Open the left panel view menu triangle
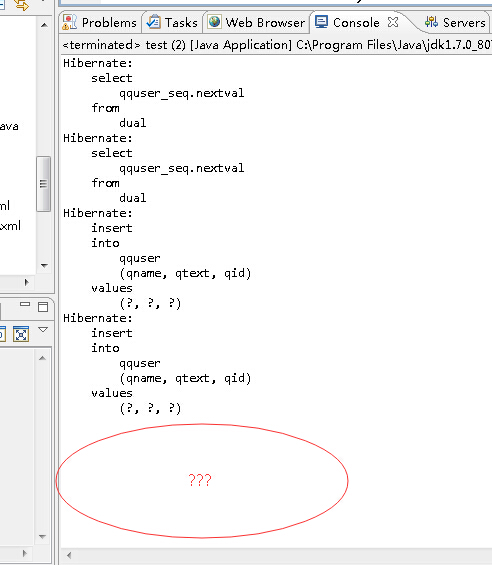The width and height of the screenshot is (492, 565). [x=43, y=330]
